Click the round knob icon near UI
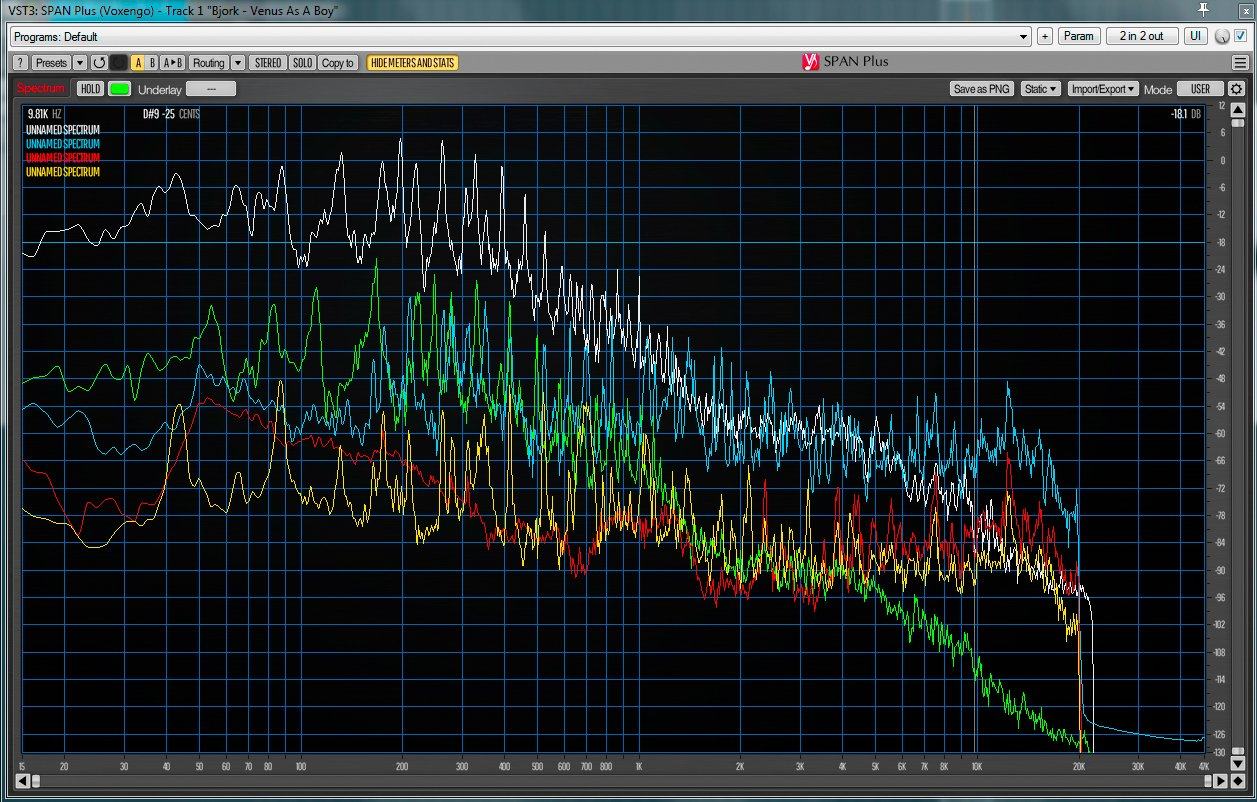The image size is (1257, 802). [1222, 37]
